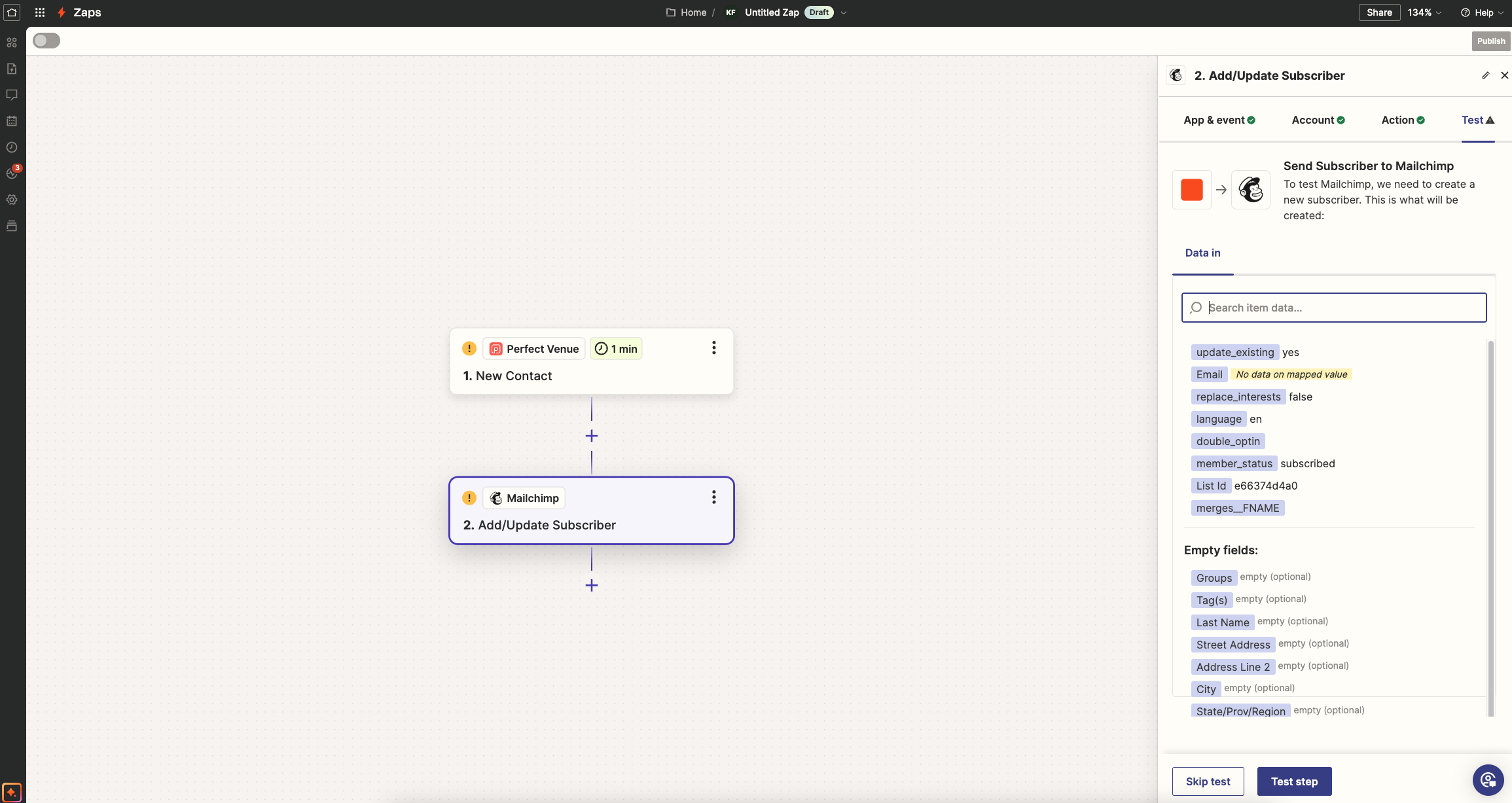Focus the Search item data field

pos(1333,308)
